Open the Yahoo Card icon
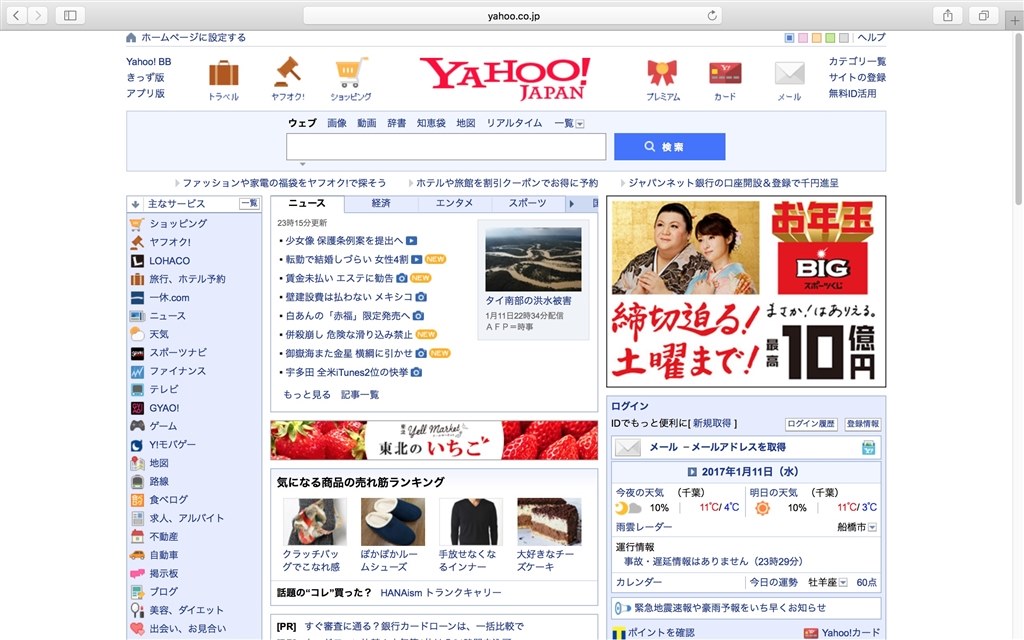 click(725, 73)
